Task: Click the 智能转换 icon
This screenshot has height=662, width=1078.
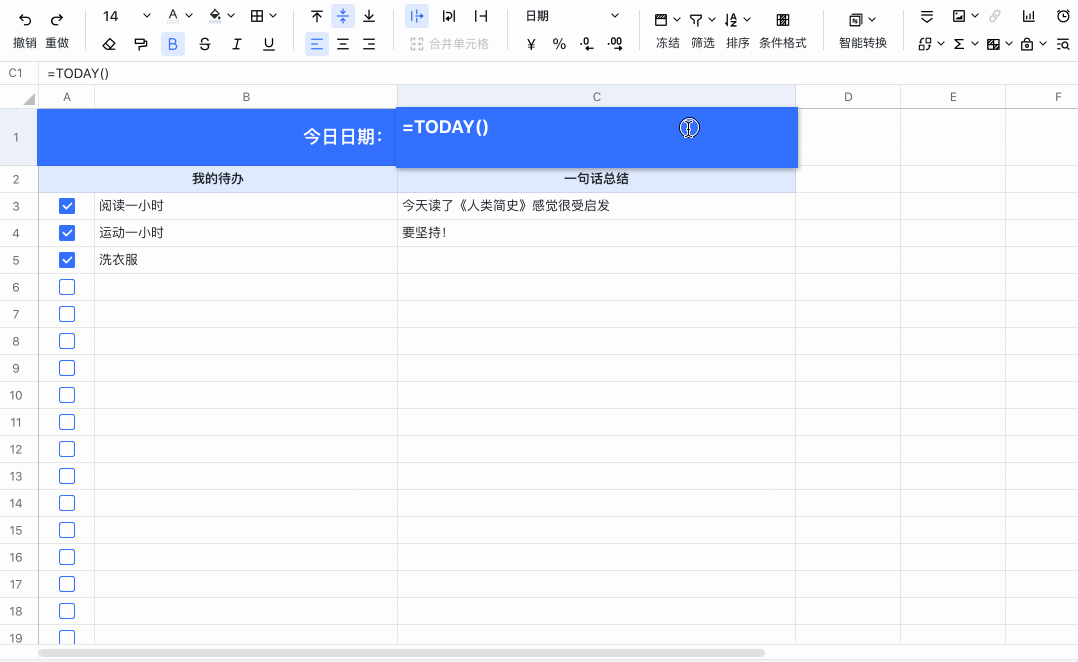Action: coord(855,20)
